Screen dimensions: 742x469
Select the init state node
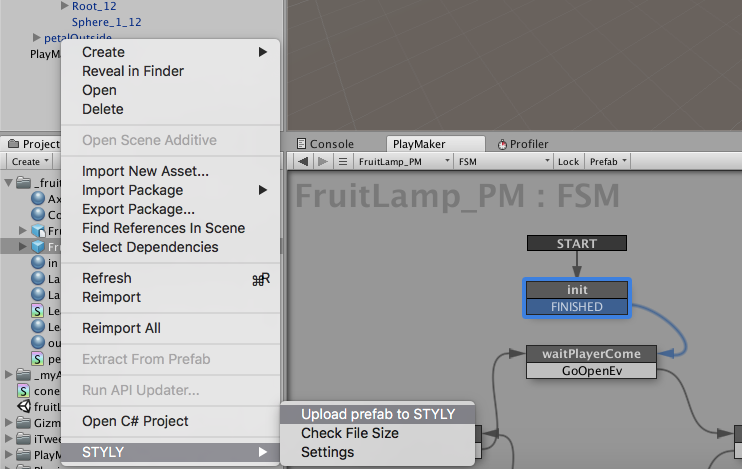click(577, 290)
